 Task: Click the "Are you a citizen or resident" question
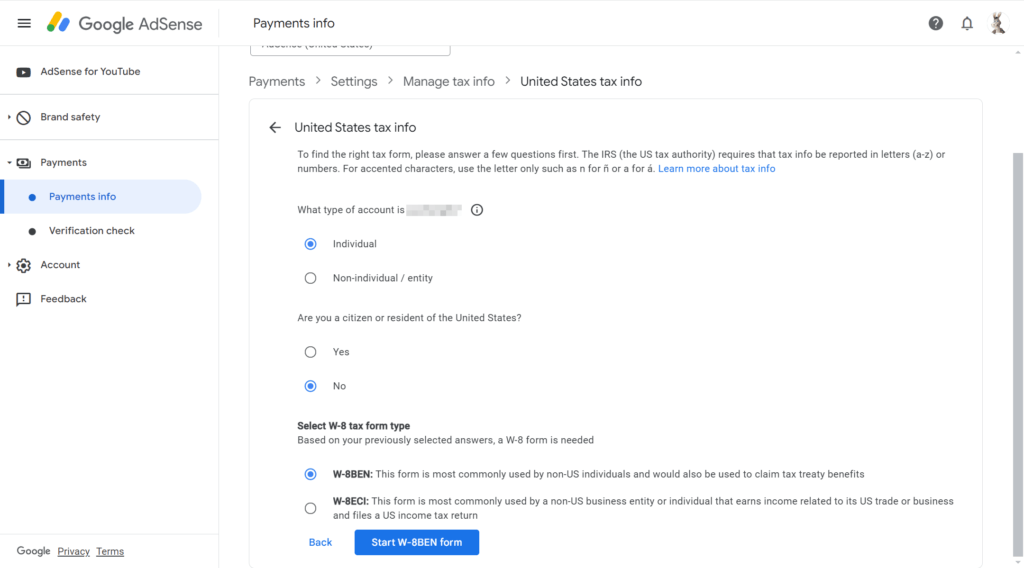coord(409,318)
